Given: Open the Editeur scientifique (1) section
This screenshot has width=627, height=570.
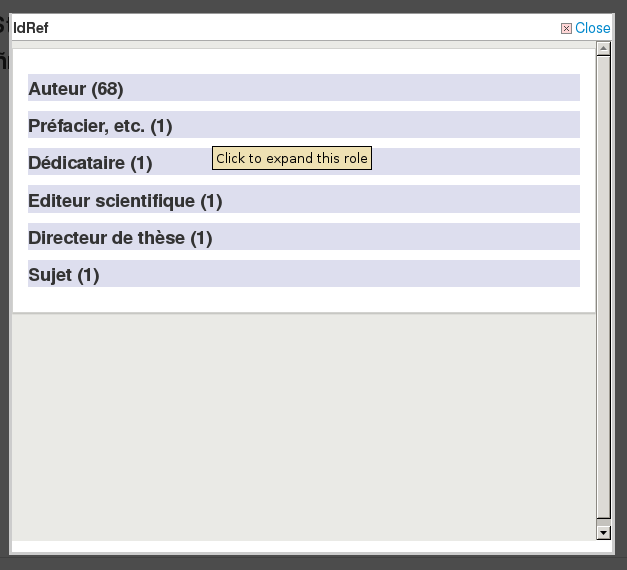Looking at the screenshot, I should 125,201.
